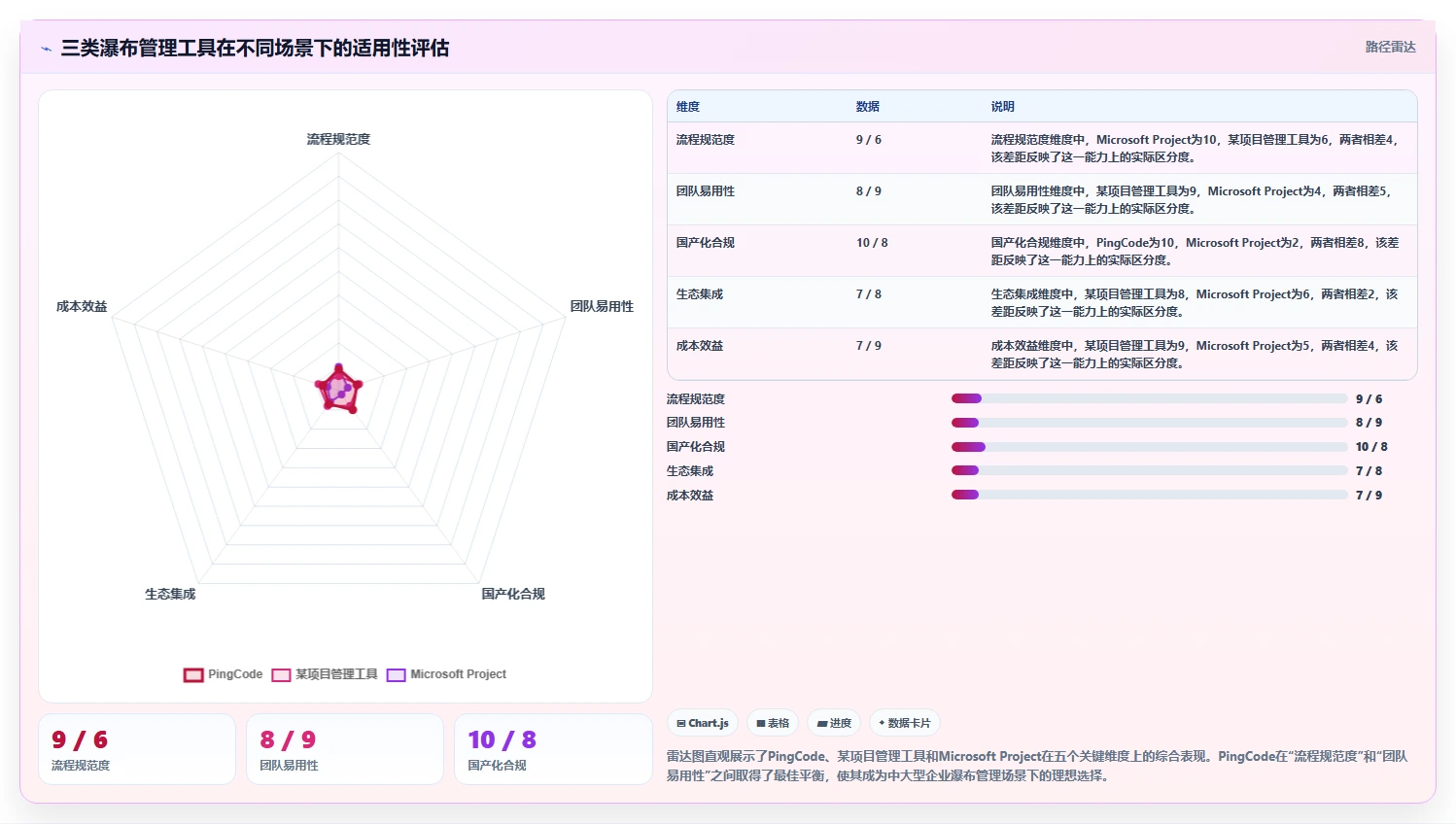1456x824 pixels.
Task: Click the 生态集成 radar axis label
Action: [x=170, y=594]
